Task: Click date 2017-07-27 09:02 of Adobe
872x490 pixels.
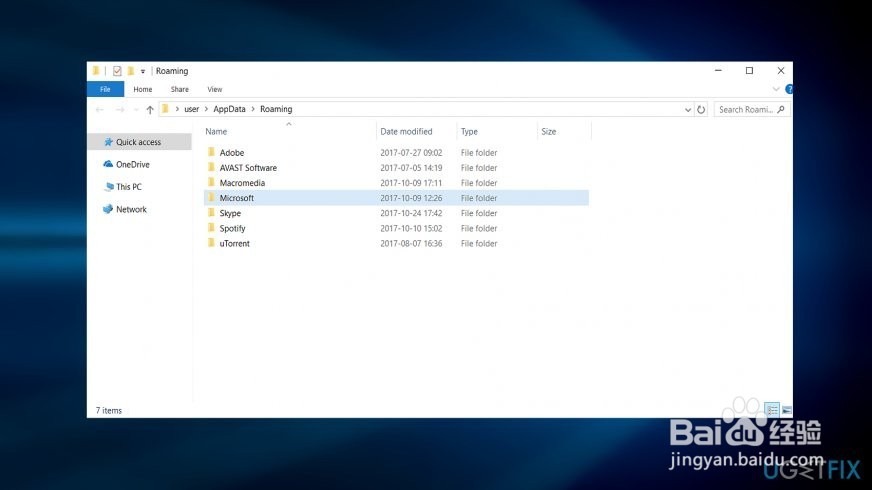Action: (411, 152)
